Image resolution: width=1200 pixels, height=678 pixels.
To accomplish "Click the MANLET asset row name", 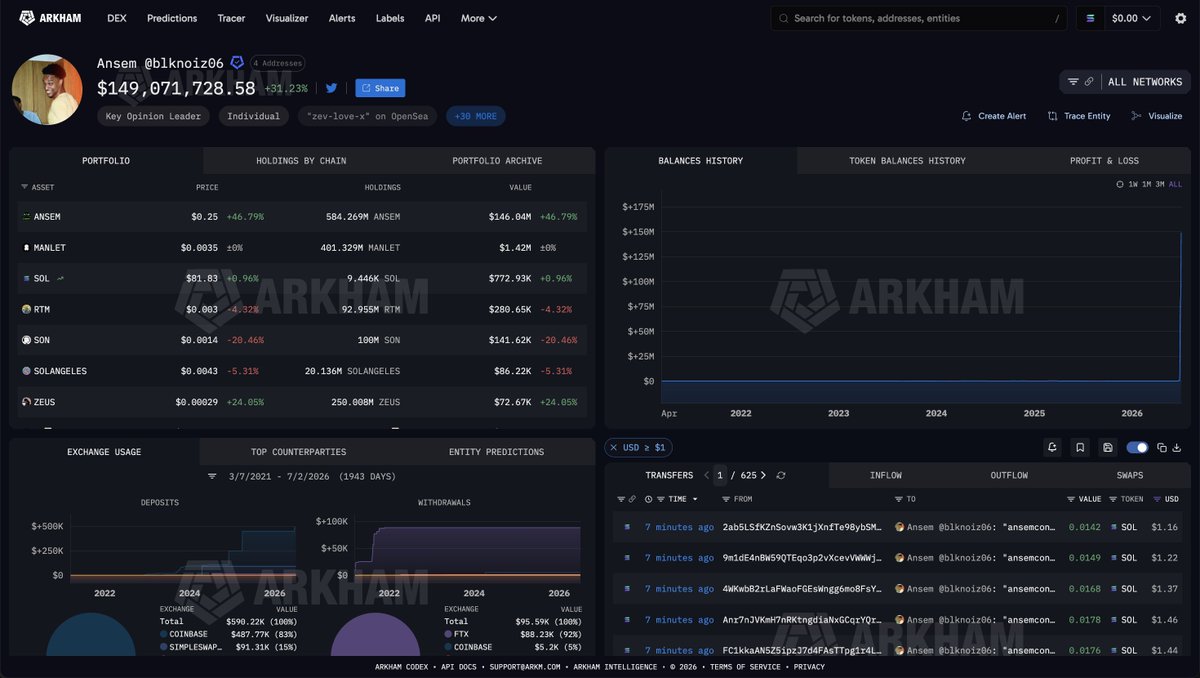I will tap(50, 248).
